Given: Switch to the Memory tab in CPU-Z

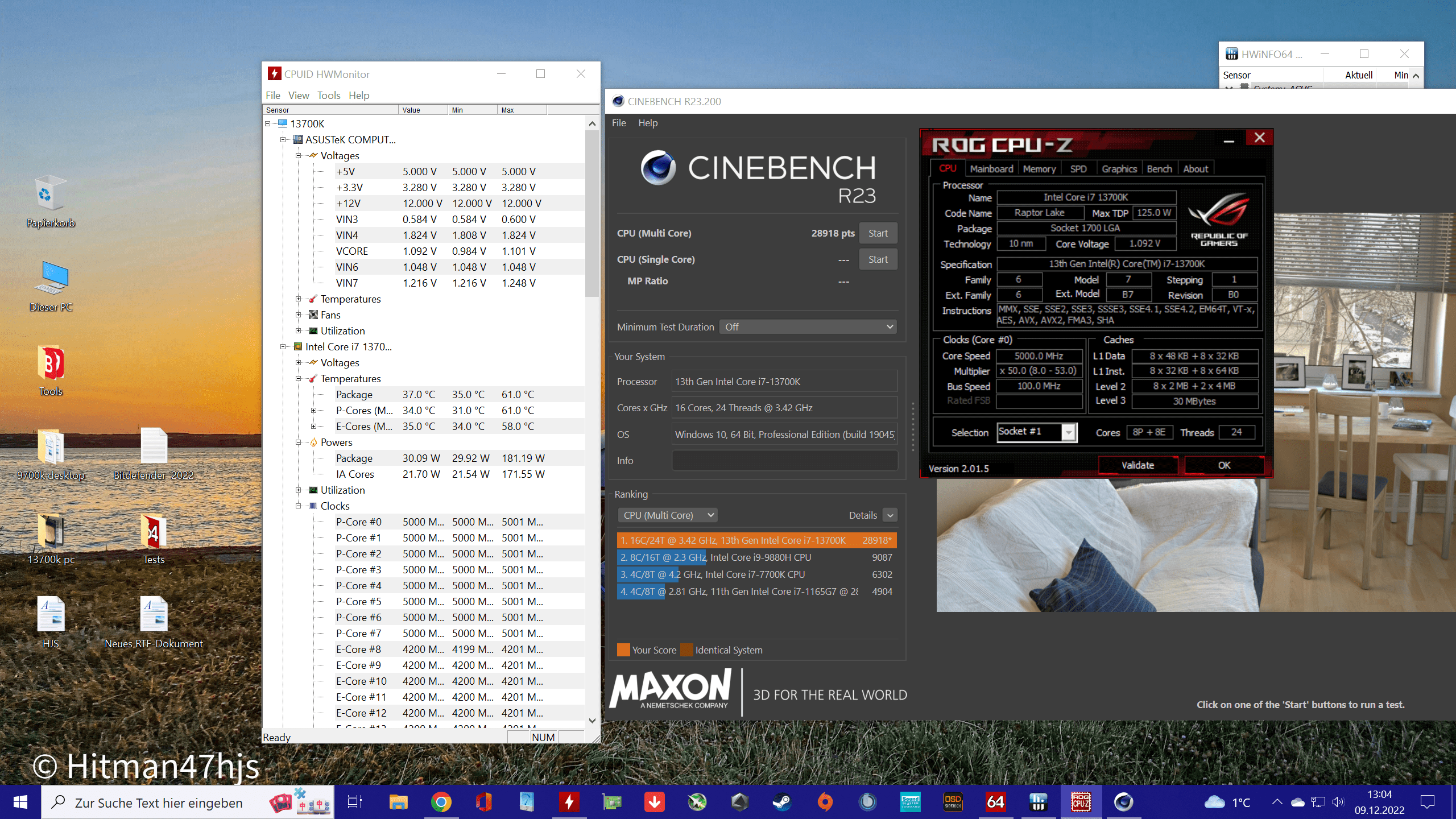Looking at the screenshot, I should (x=1039, y=169).
